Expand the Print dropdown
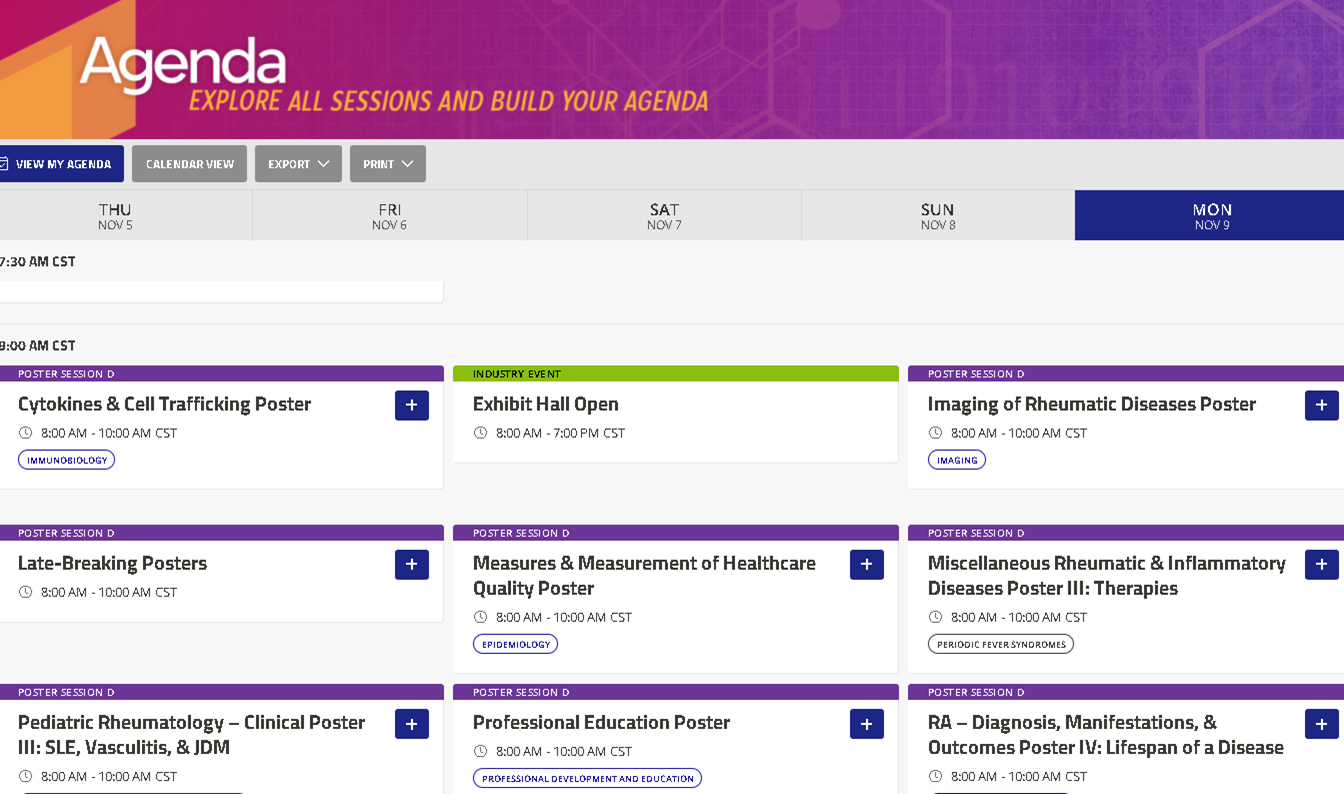This screenshot has height=794, width=1344. (x=388, y=164)
